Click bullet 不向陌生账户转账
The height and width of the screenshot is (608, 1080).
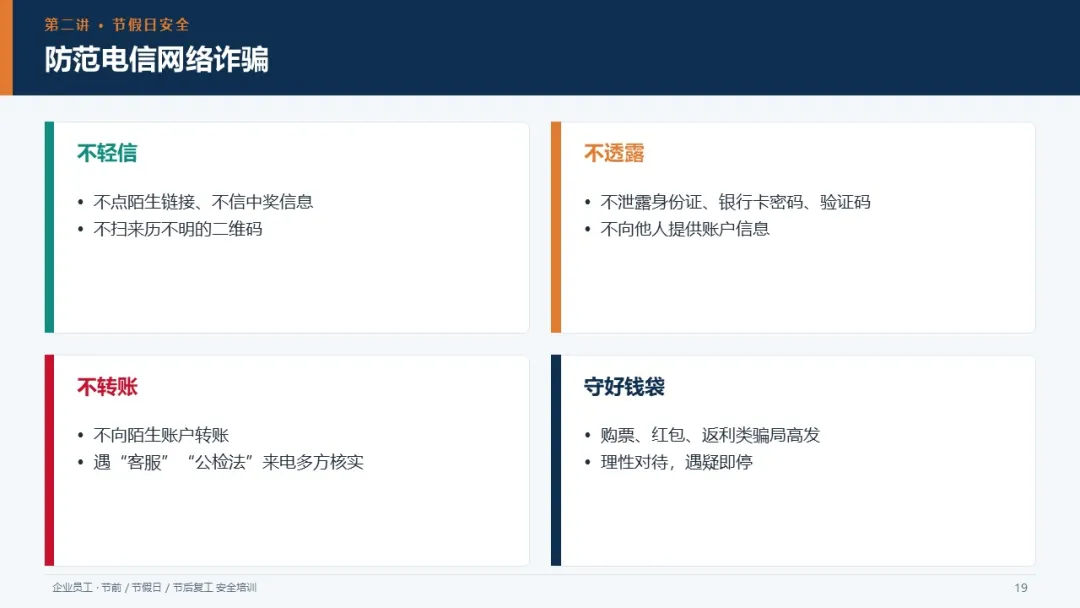tap(161, 435)
